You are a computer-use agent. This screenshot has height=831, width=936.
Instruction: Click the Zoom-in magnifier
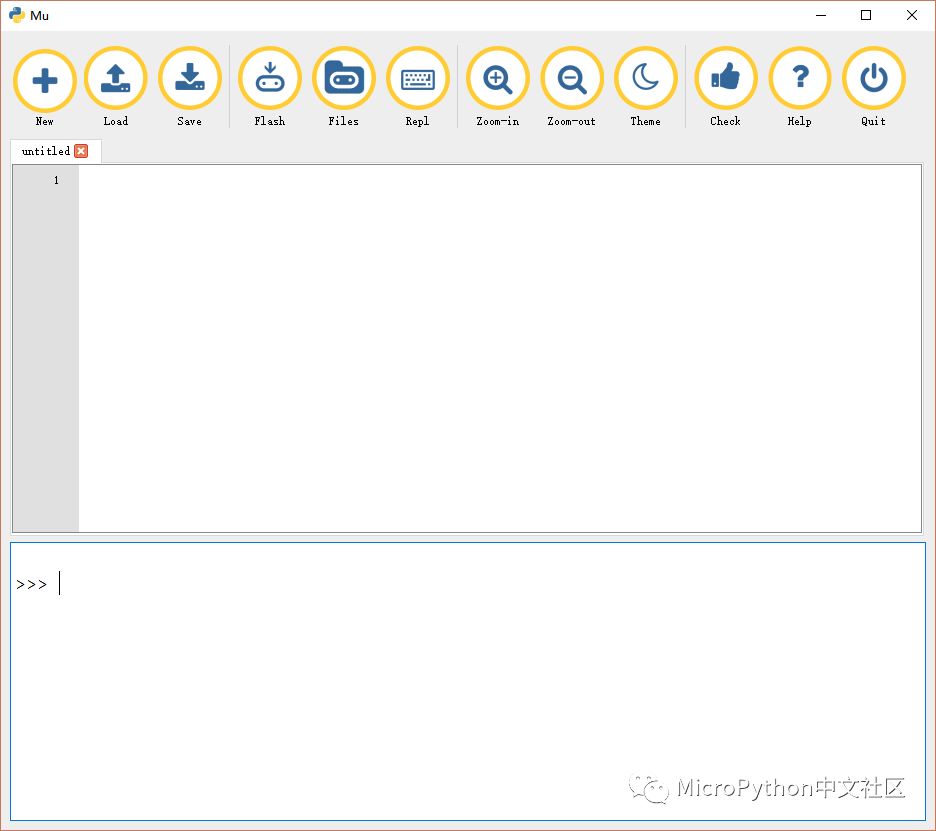498,79
